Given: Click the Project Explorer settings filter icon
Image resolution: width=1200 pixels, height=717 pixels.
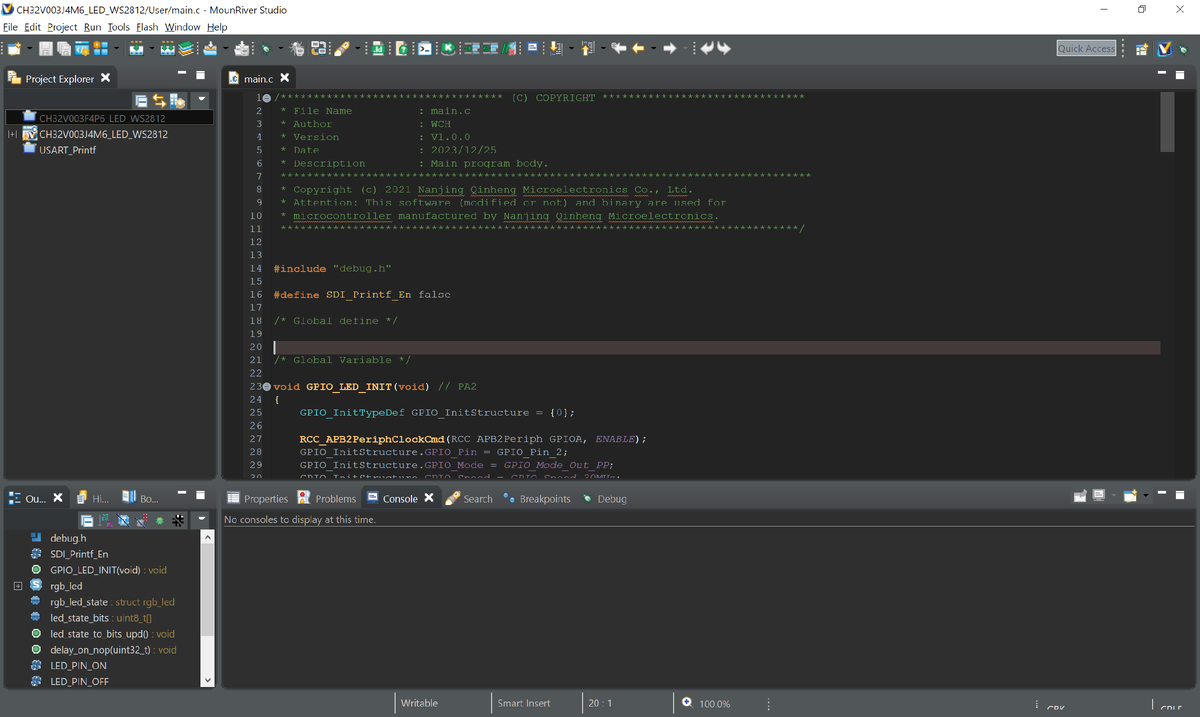Looking at the screenshot, I should [177, 100].
